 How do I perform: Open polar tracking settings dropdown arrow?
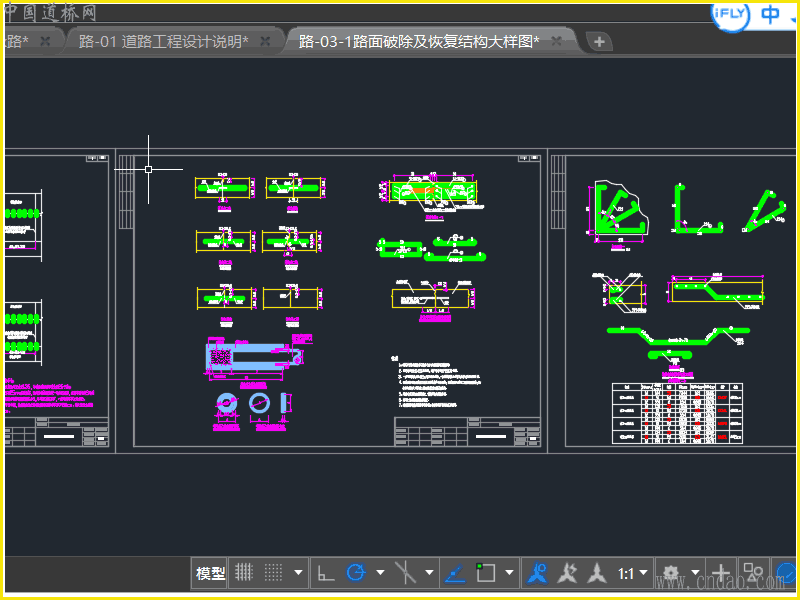coord(380,573)
